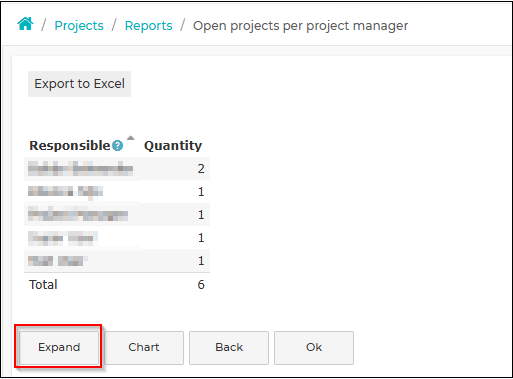Select first row with quantity 2

point(117,169)
